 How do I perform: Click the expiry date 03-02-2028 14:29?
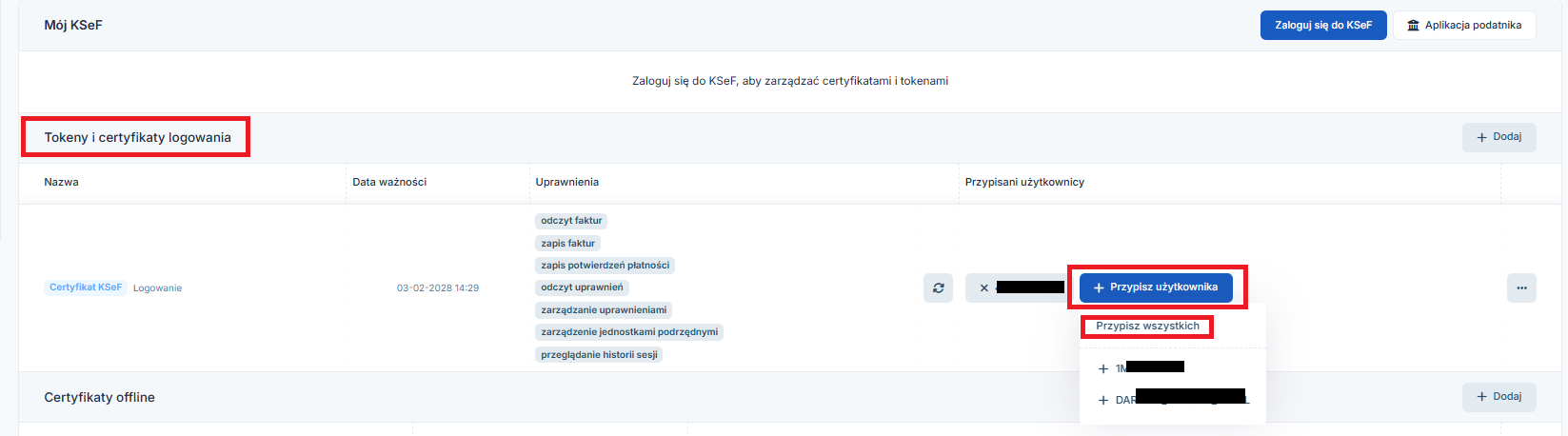click(x=438, y=287)
